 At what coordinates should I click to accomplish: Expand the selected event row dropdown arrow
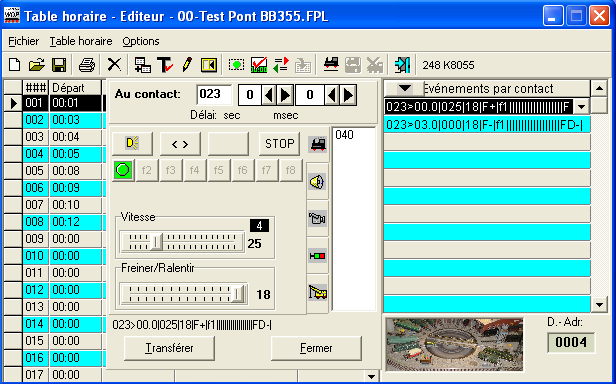point(582,107)
